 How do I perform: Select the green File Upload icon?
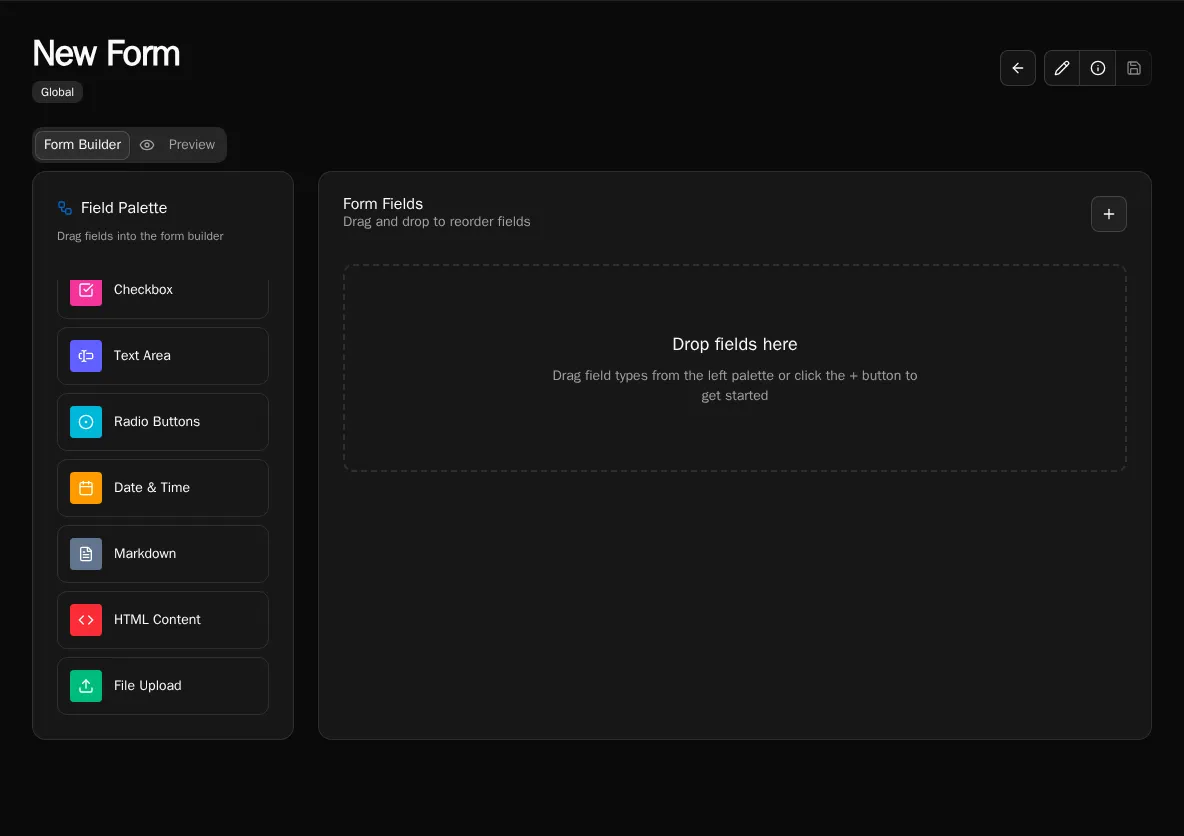pos(86,686)
